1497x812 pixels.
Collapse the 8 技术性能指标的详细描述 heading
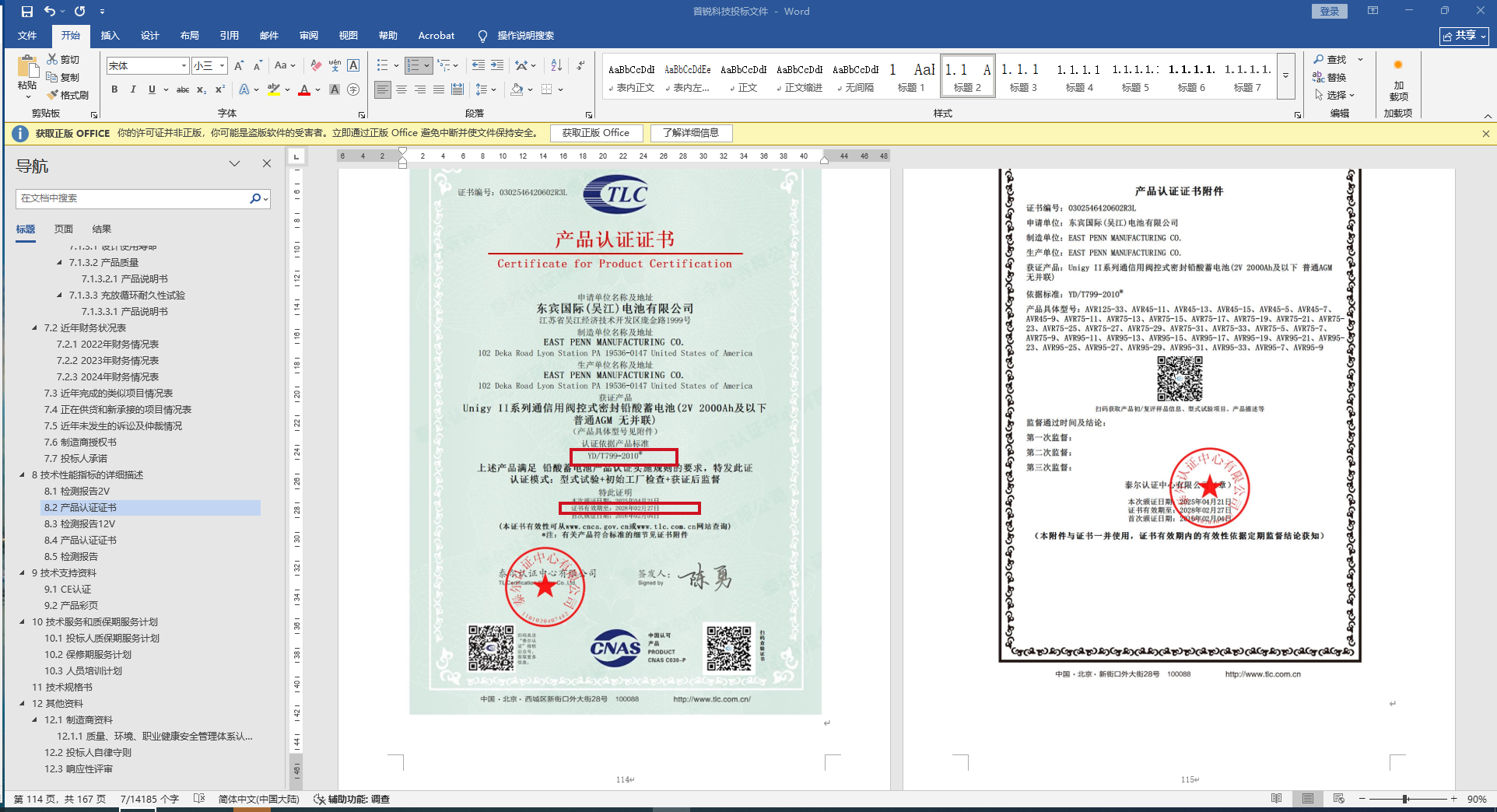click(22, 475)
